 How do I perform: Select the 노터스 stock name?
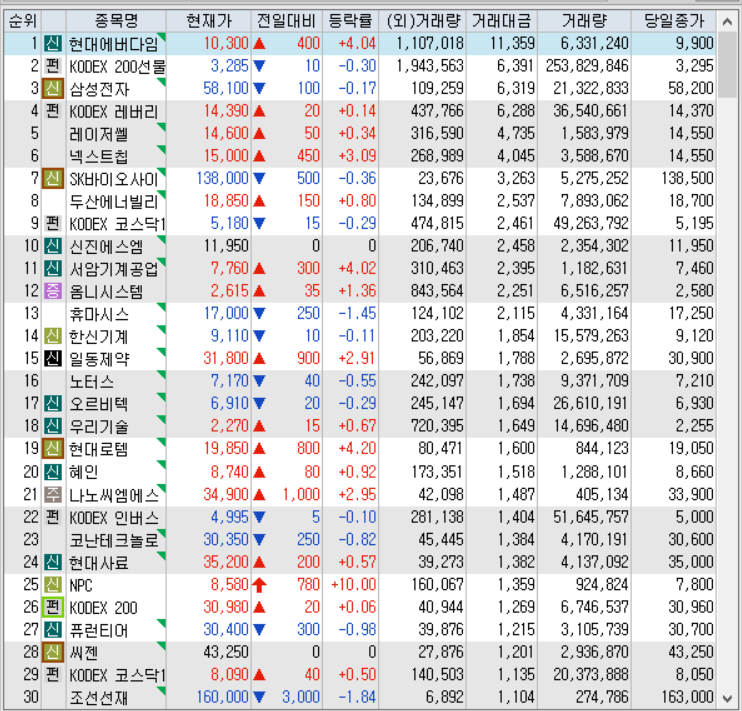point(91,381)
